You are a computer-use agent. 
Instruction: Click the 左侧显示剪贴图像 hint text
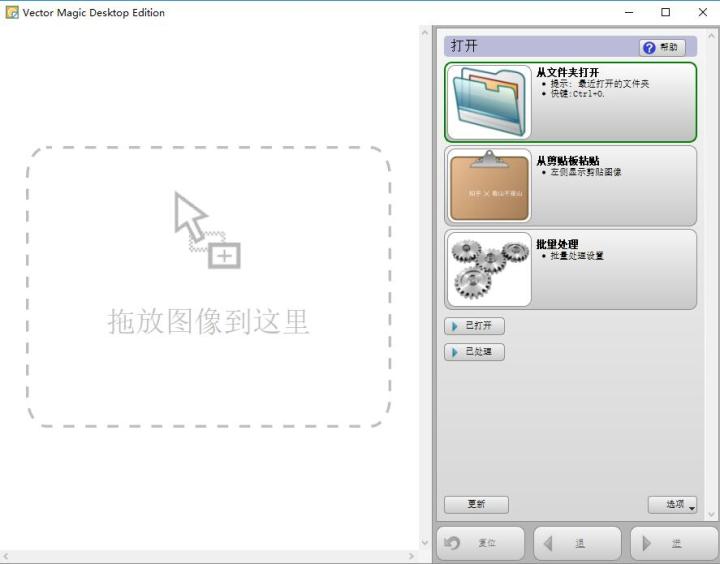(585, 172)
